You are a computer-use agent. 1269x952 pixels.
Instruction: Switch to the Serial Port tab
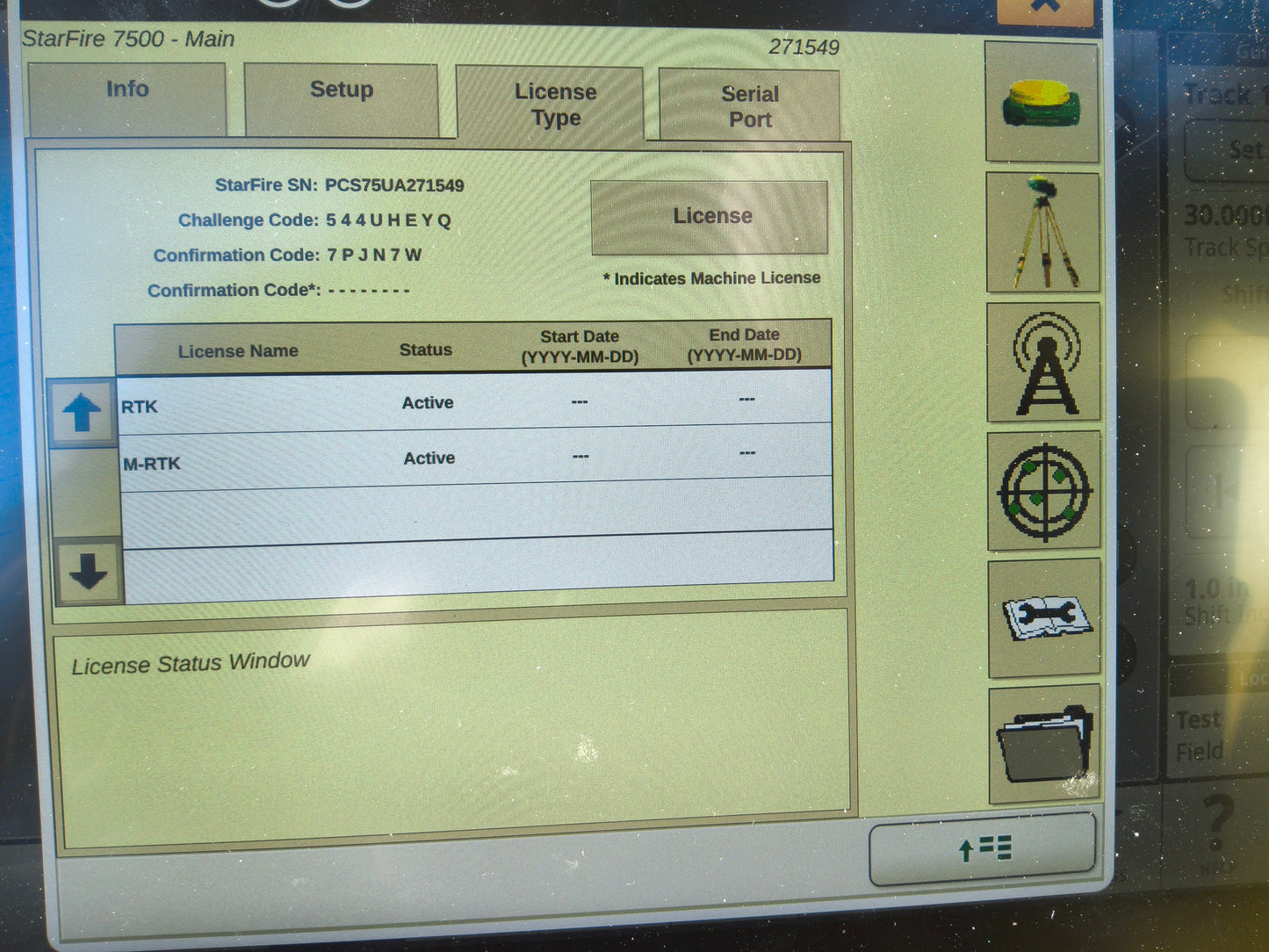[747, 104]
